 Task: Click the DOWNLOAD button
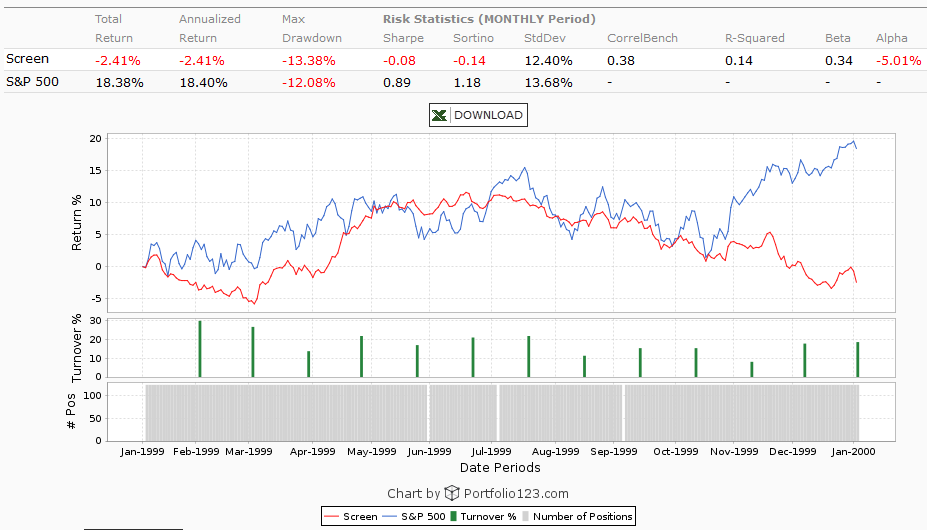(x=478, y=115)
